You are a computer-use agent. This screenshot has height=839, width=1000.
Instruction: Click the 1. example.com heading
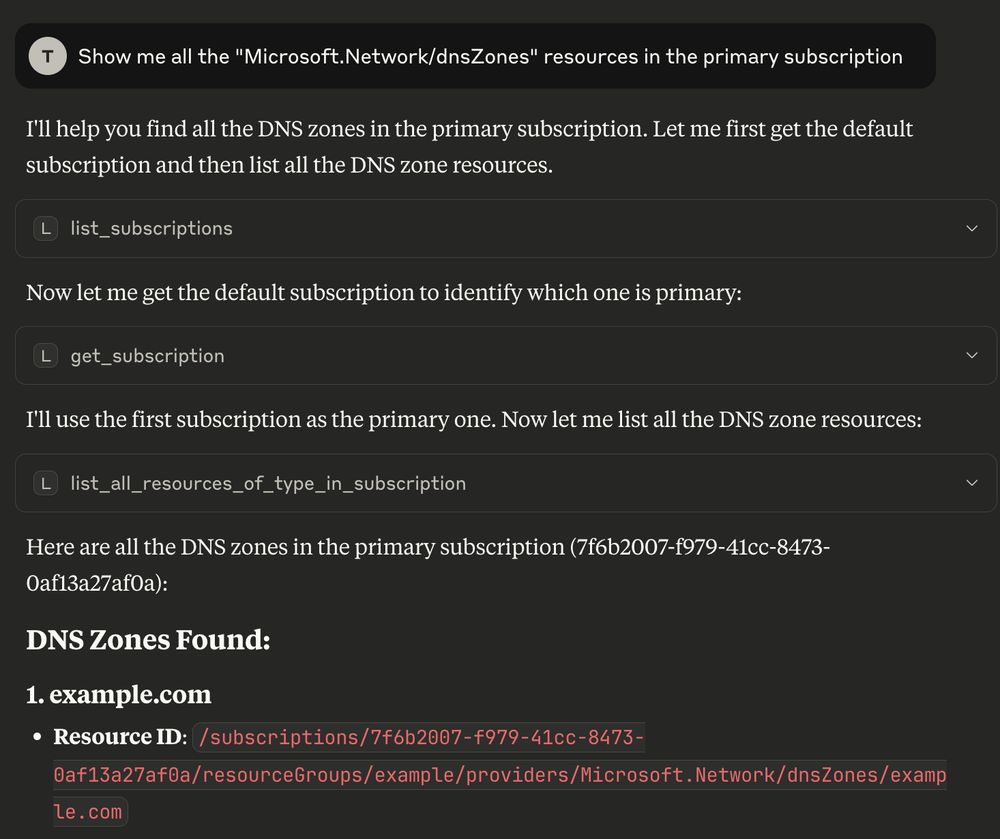[x=119, y=694]
